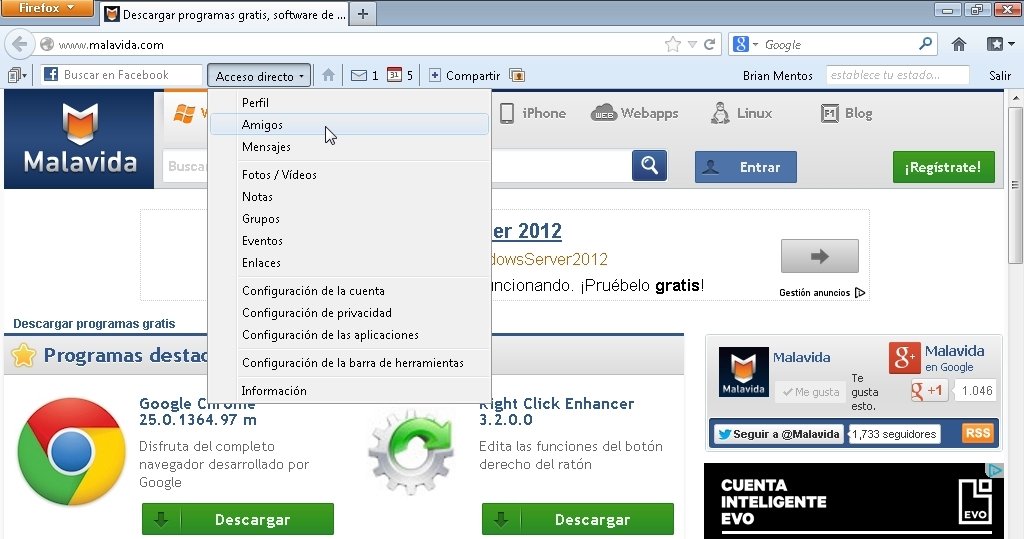Select Información menu entry
The height and width of the screenshot is (539, 1024).
pyautogui.click(x=350, y=391)
